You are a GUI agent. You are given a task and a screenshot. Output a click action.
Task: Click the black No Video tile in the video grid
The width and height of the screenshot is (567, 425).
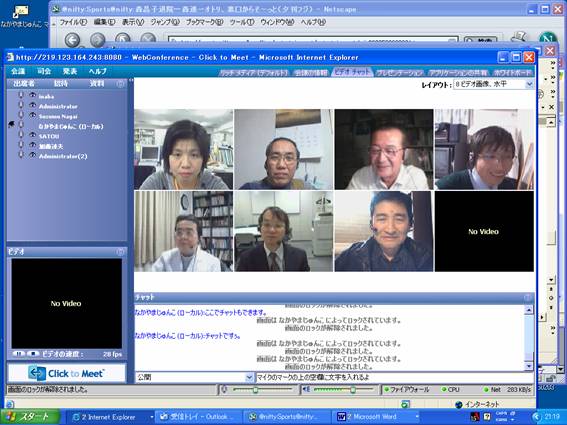click(484, 231)
